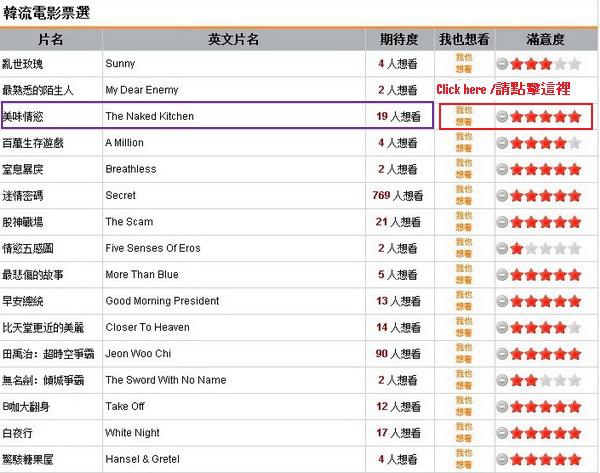
Task: Click the last gray star in Sunny row
Action: (575, 64)
